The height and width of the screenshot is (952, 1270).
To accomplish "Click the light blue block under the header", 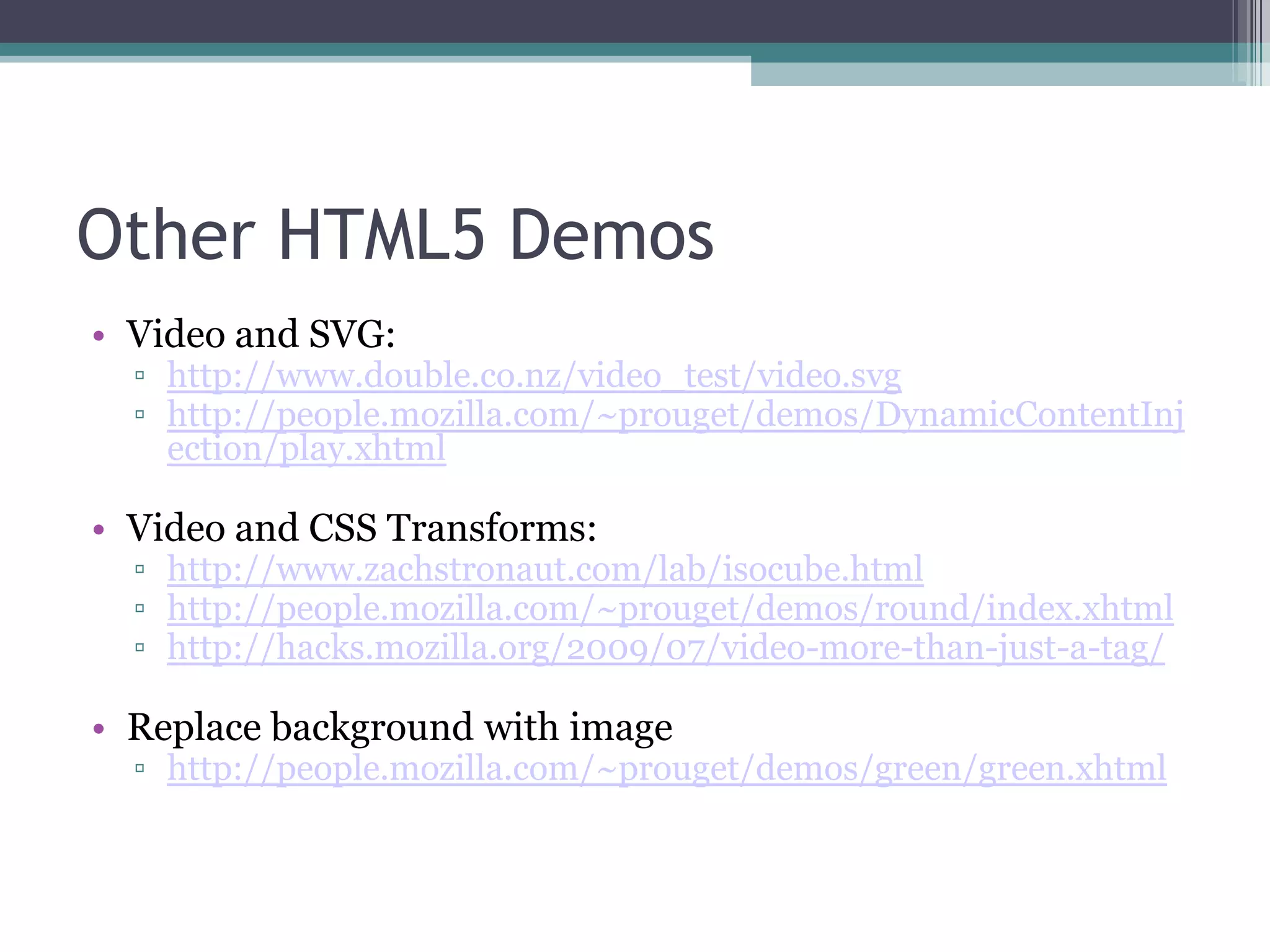I will pos(992,74).
